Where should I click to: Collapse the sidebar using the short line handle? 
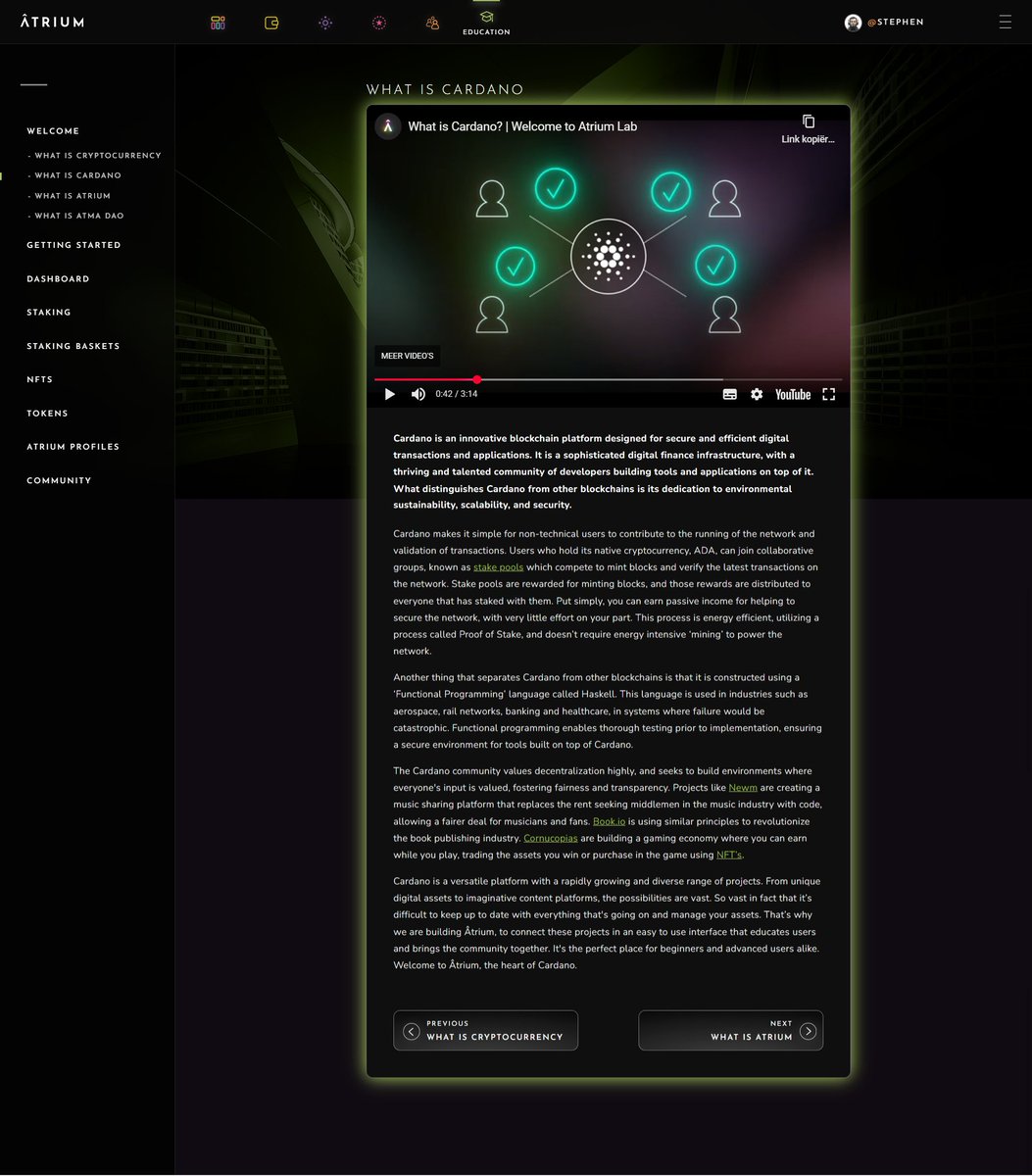[x=33, y=84]
